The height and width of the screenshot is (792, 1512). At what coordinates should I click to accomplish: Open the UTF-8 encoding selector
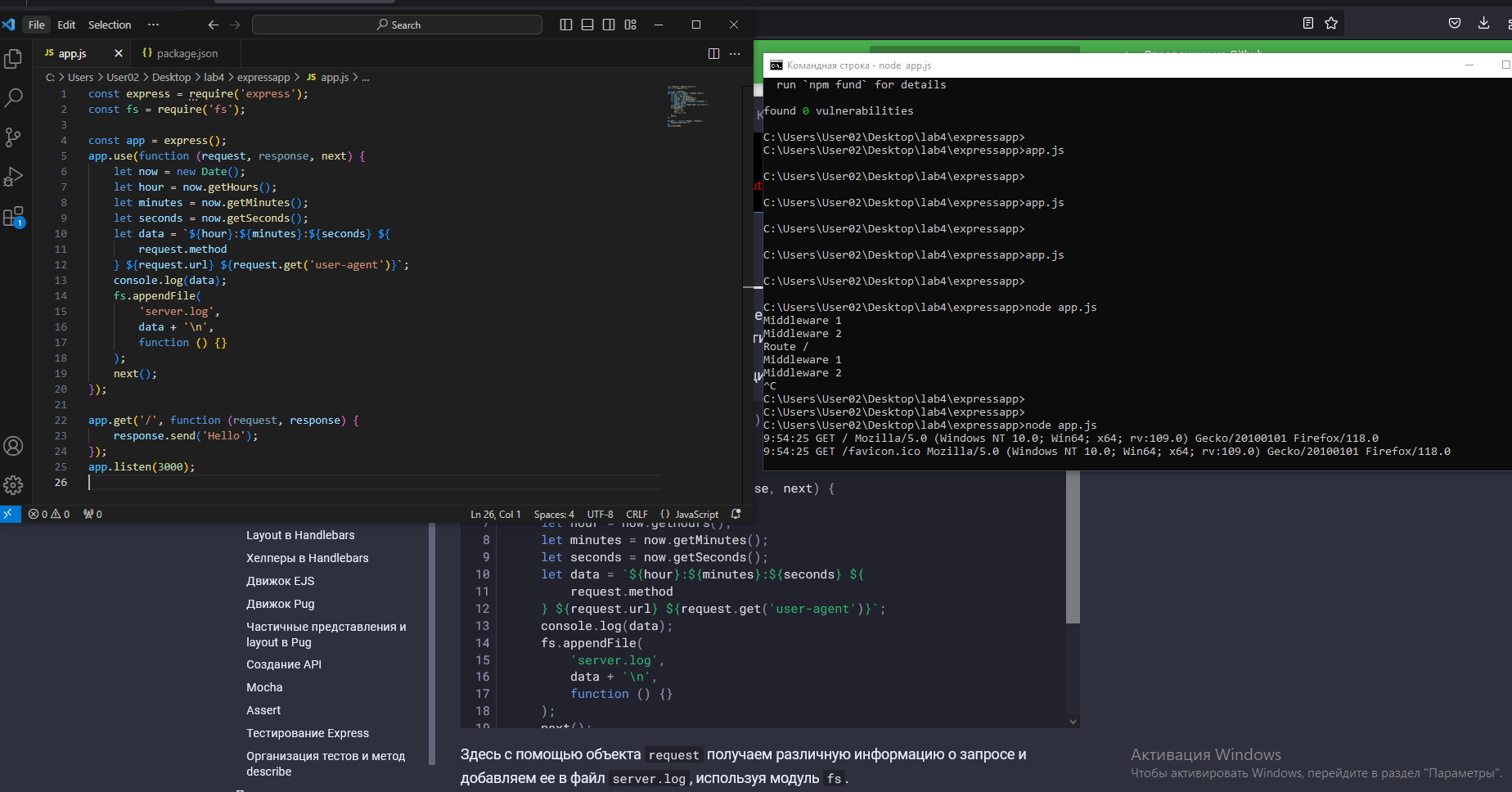(600, 515)
